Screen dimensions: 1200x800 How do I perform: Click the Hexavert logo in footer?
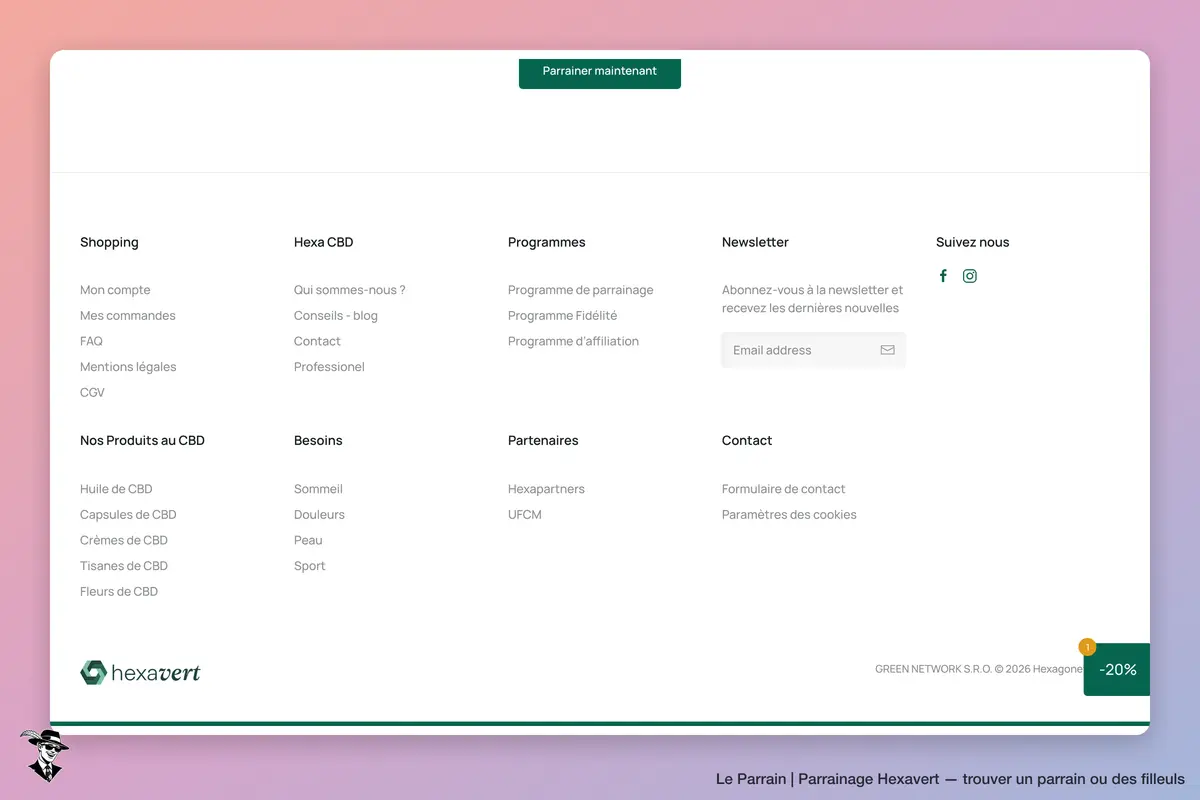pos(140,672)
